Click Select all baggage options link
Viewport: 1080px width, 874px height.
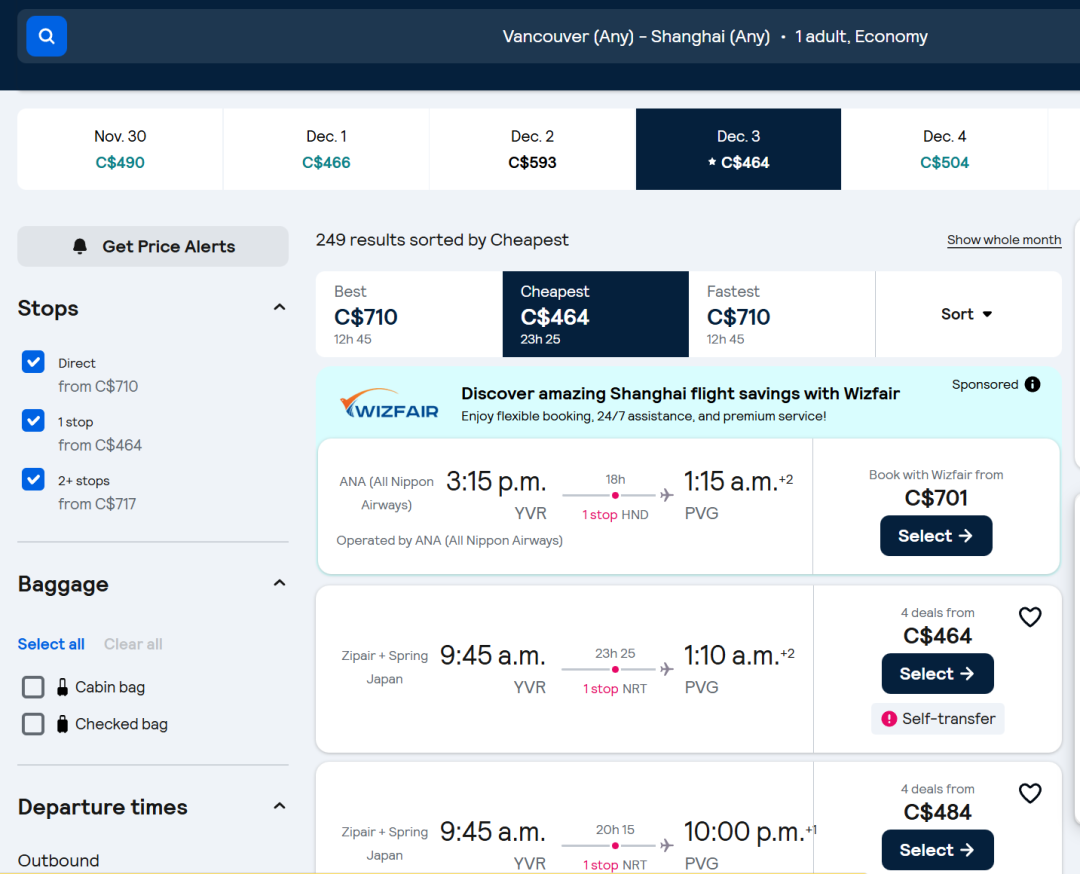51,644
